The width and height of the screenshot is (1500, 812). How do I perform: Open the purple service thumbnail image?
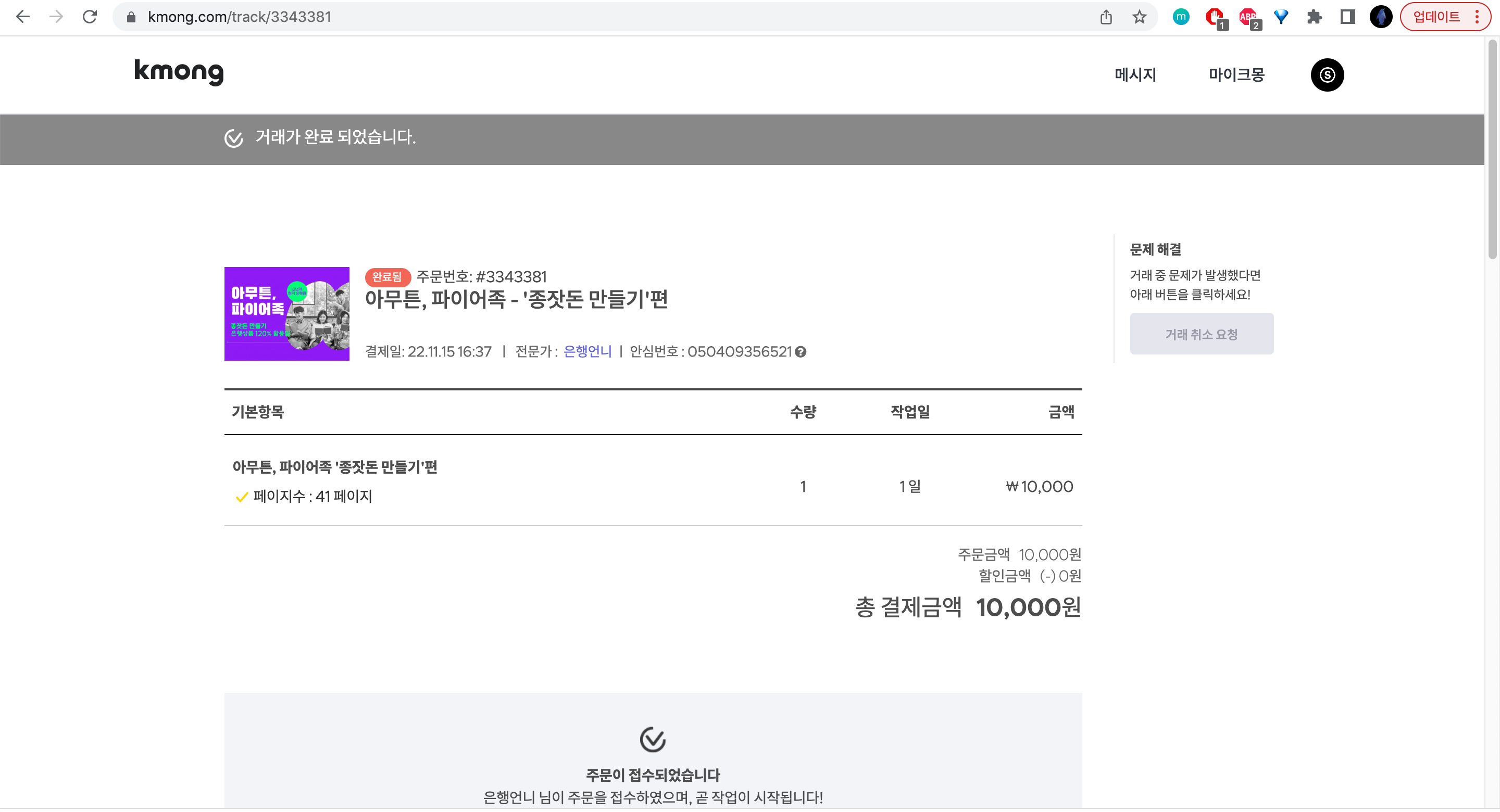pyautogui.click(x=286, y=314)
